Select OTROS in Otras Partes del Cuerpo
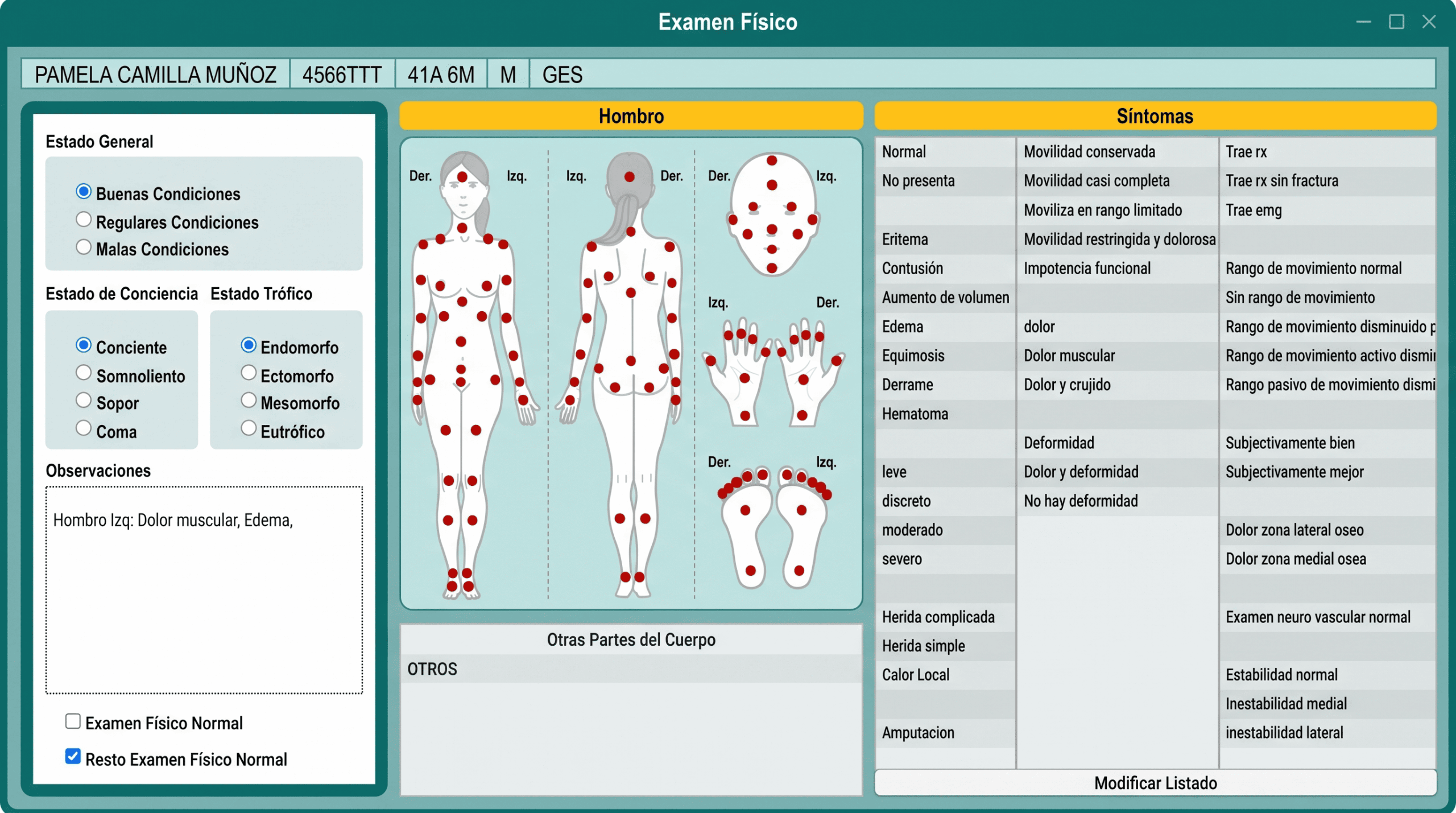The width and height of the screenshot is (1456, 813). [631, 668]
